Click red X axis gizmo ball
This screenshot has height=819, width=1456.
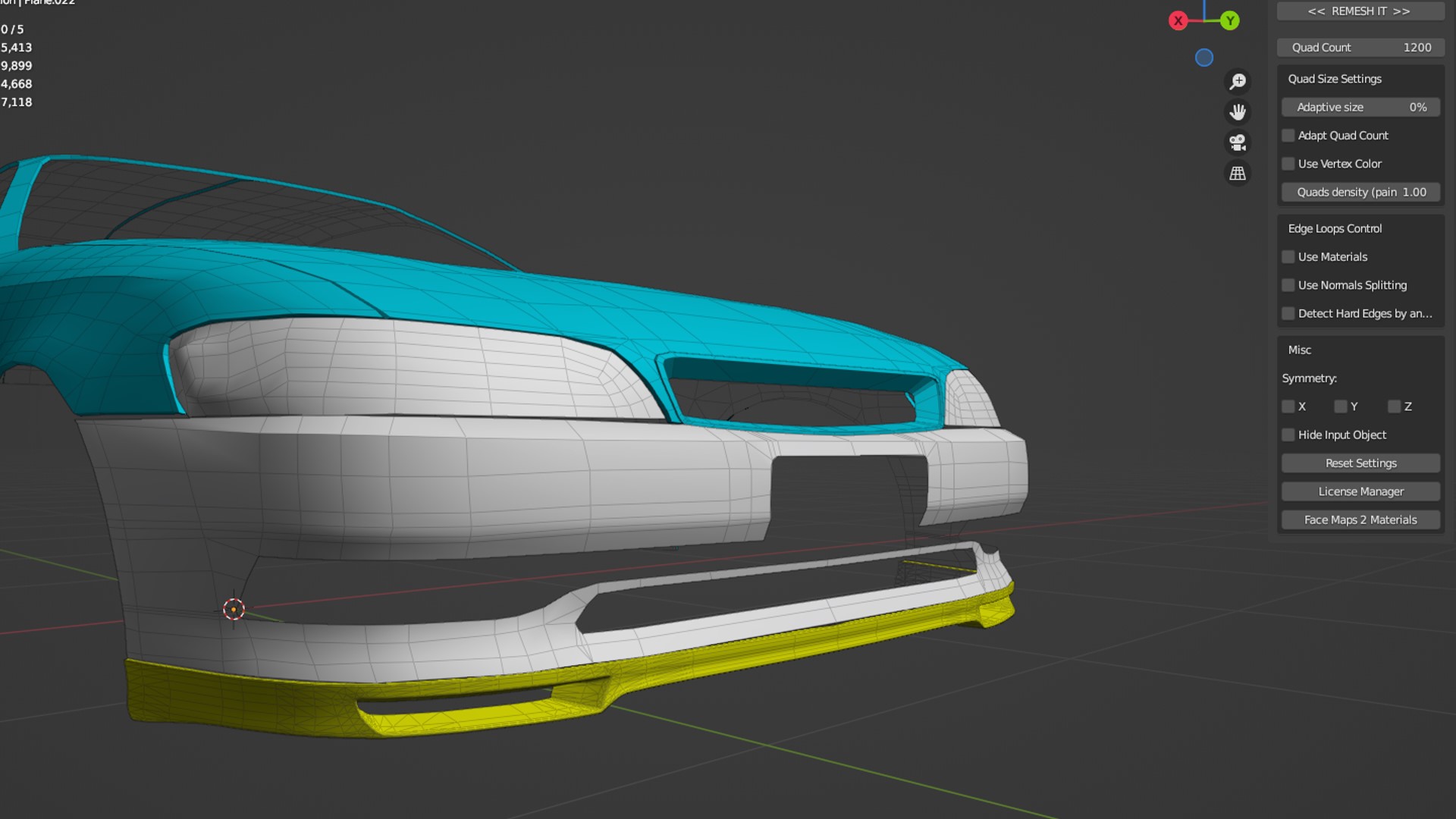pyautogui.click(x=1178, y=21)
